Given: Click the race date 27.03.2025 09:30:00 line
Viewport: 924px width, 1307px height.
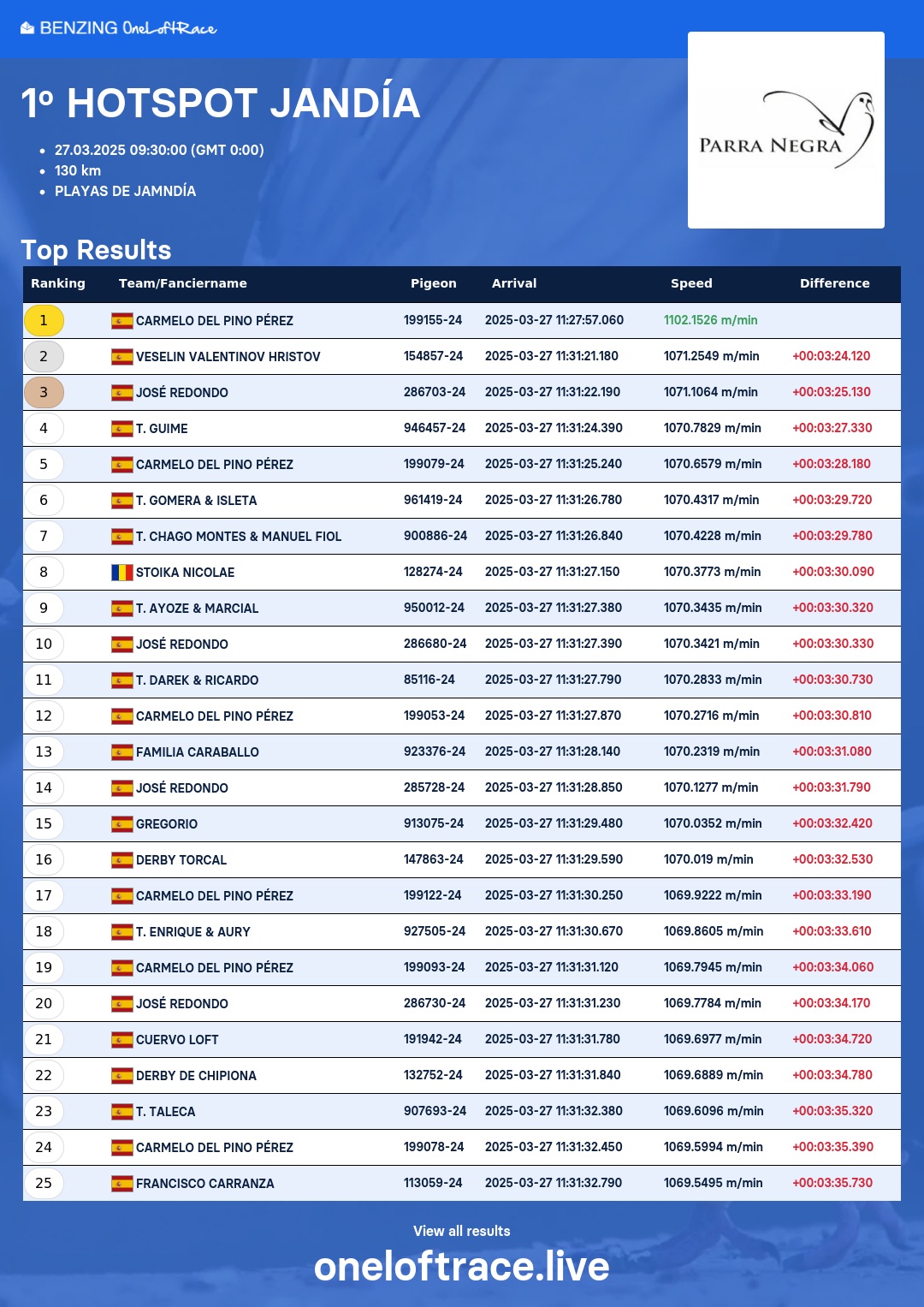Looking at the screenshot, I should pyautogui.click(x=159, y=150).
